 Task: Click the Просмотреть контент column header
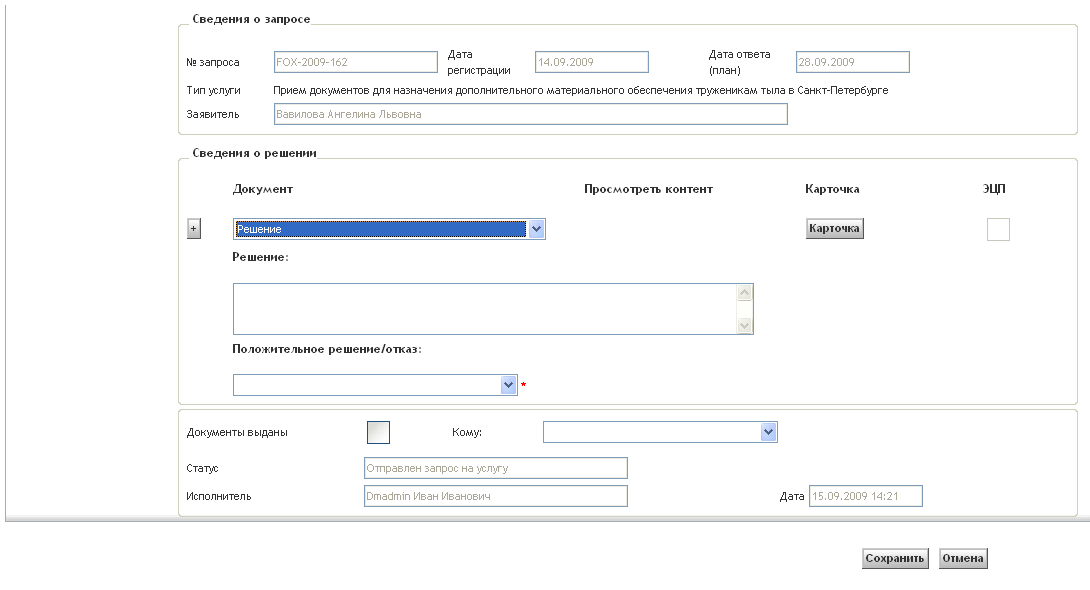[649, 189]
